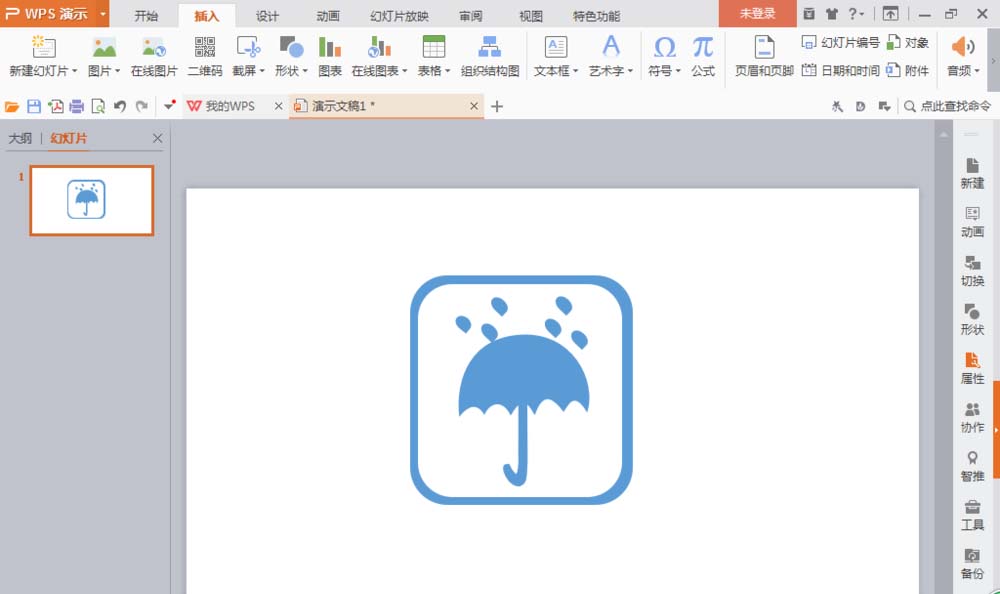Switch to the 开始 ribbon tab
Viewport: 1000px width, 594px height.
tap(146, 16)
